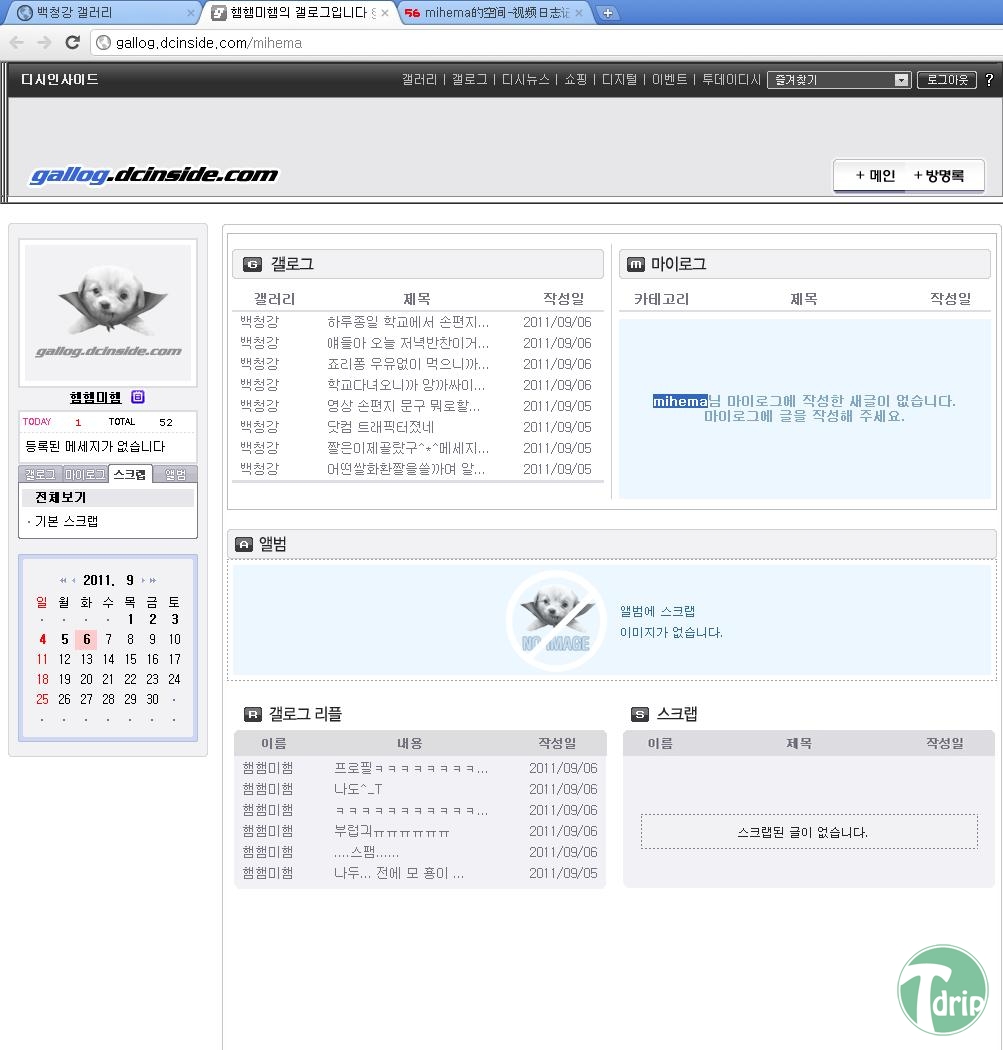Click the G icon beside 갤로그 heading

coord(252,265)
